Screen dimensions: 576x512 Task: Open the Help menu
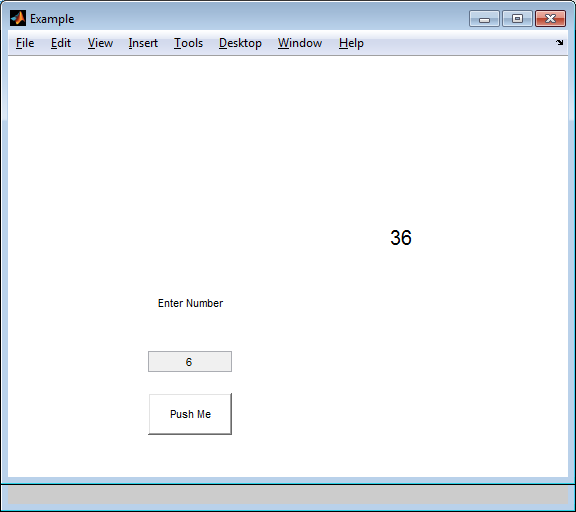click(351, 43)
